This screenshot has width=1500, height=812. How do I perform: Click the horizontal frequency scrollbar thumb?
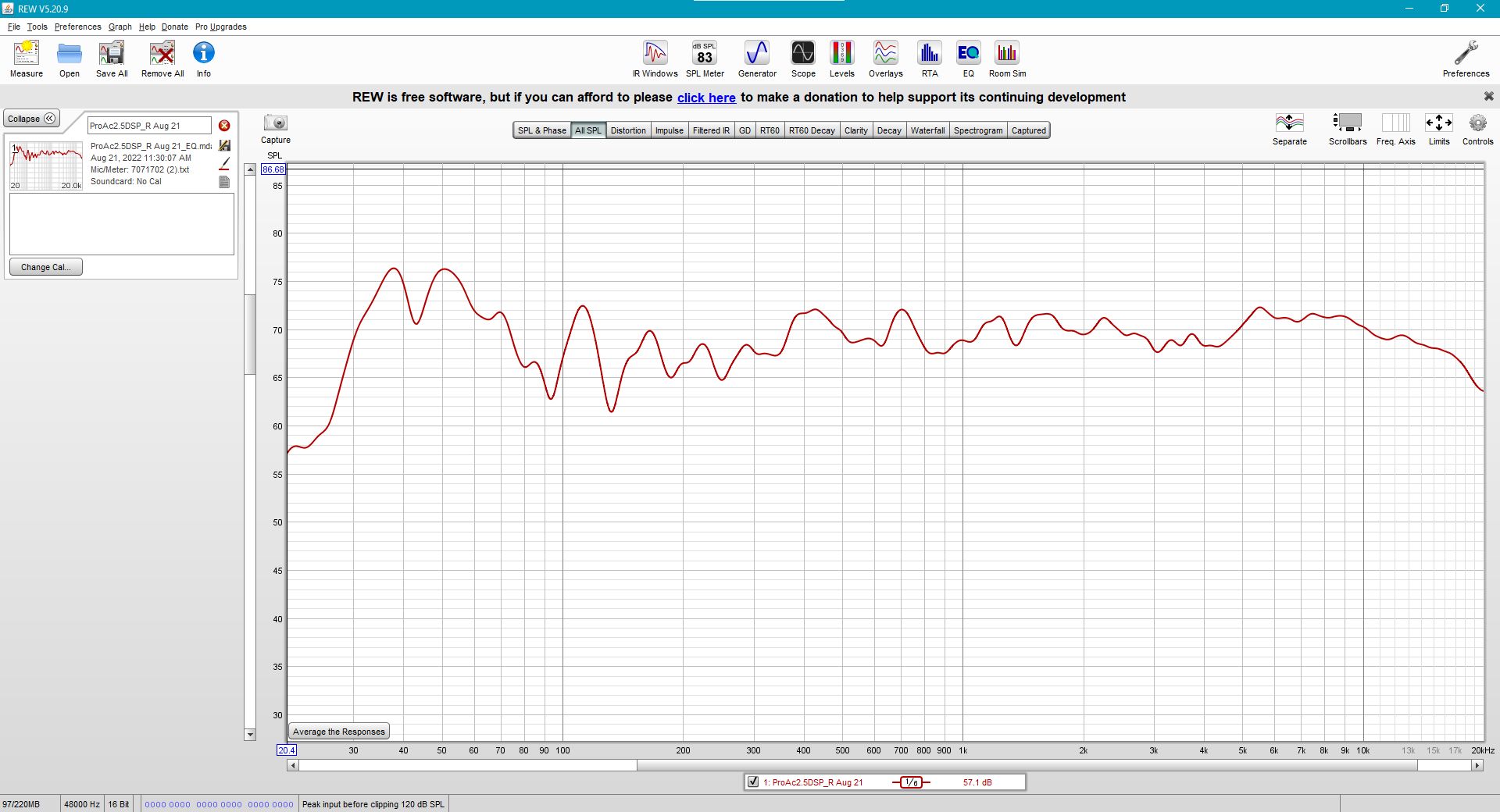point(1026,765)
